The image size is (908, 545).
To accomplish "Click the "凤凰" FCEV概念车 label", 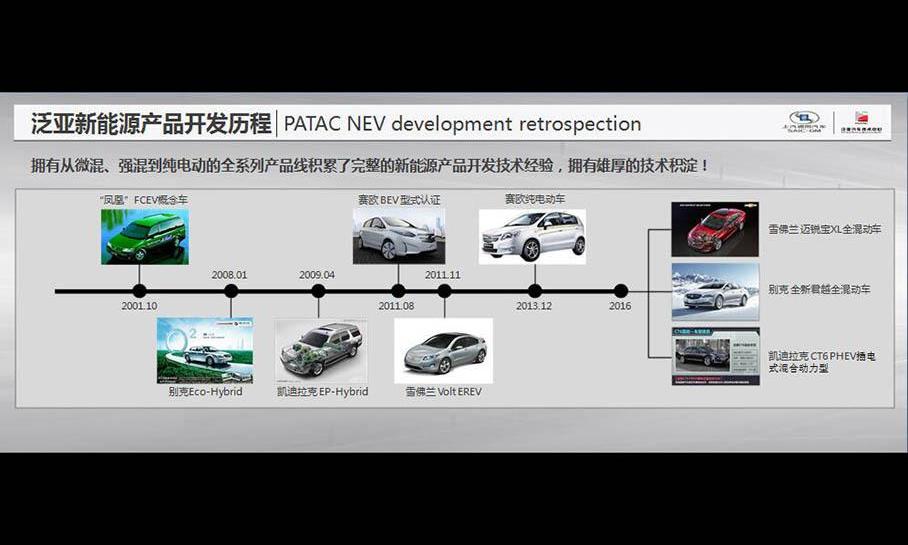I will click(x=144, y=200).
